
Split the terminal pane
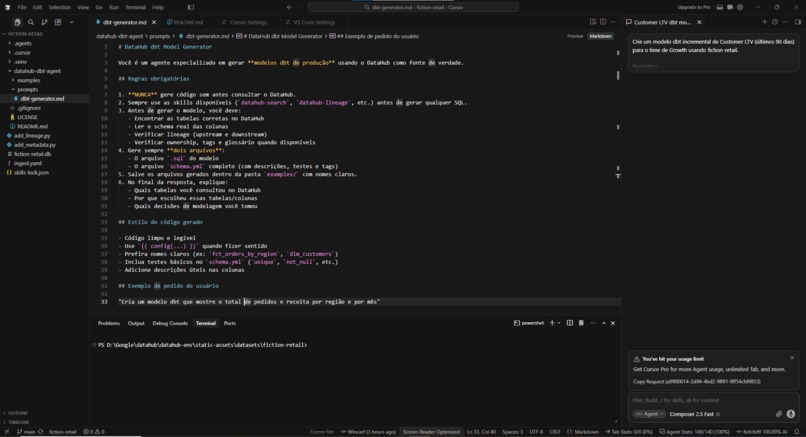(x=570, y=323)
